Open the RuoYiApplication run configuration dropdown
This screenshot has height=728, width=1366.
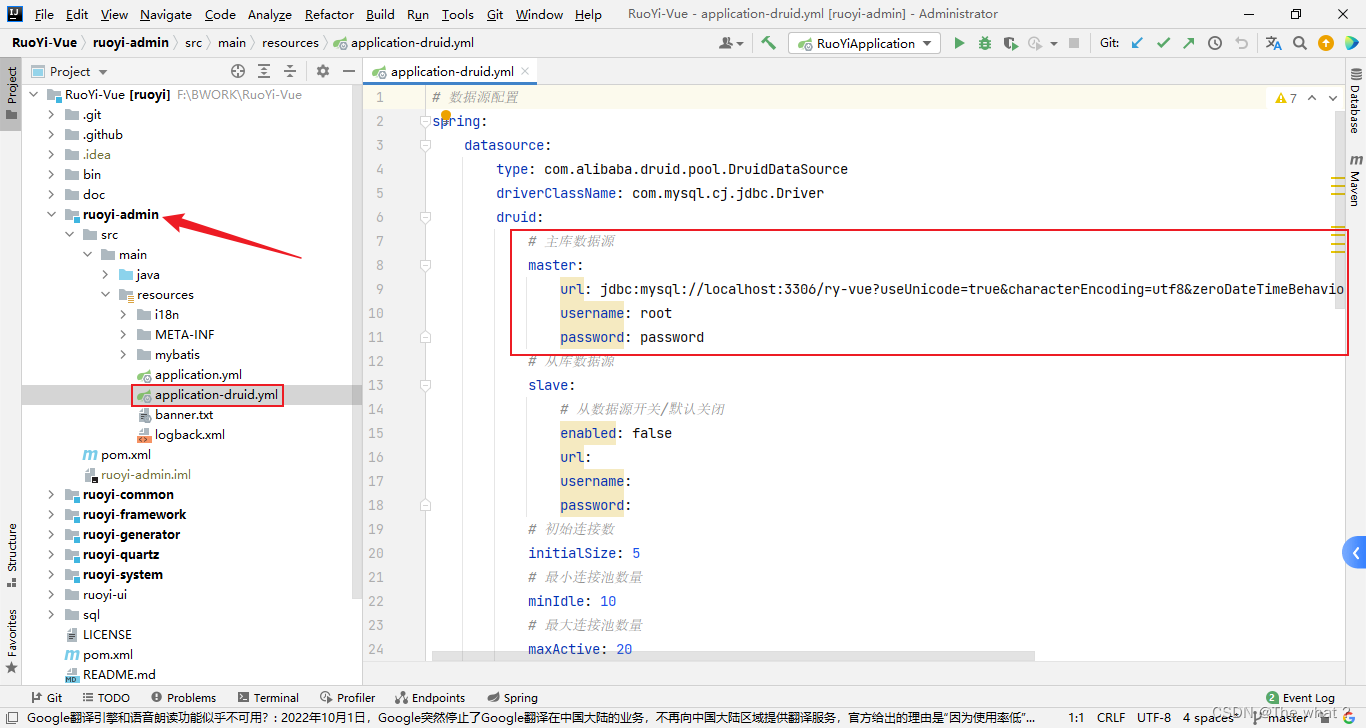[x=865, y=43]
